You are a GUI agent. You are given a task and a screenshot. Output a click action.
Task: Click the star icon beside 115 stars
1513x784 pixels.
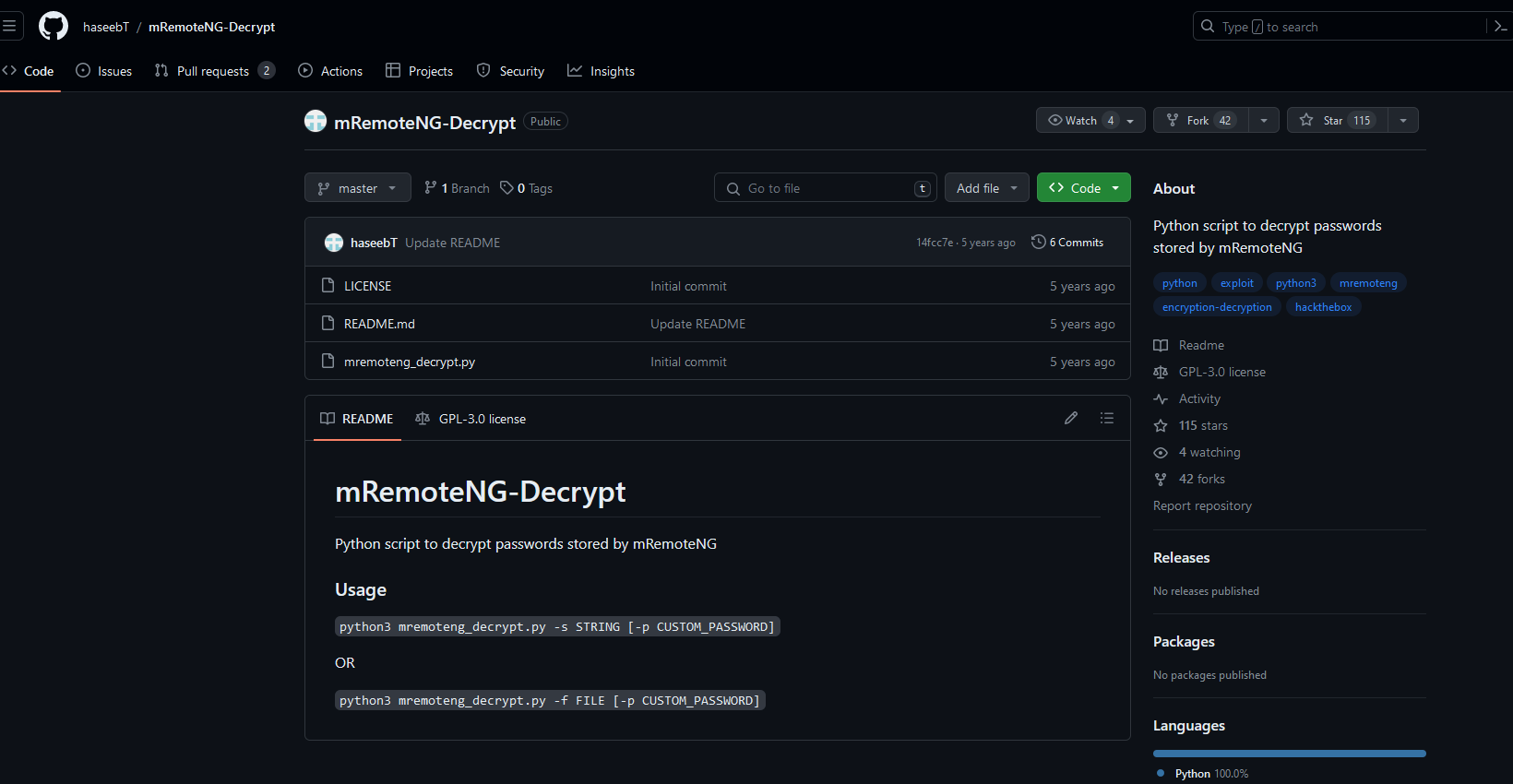pos(1161,425)
